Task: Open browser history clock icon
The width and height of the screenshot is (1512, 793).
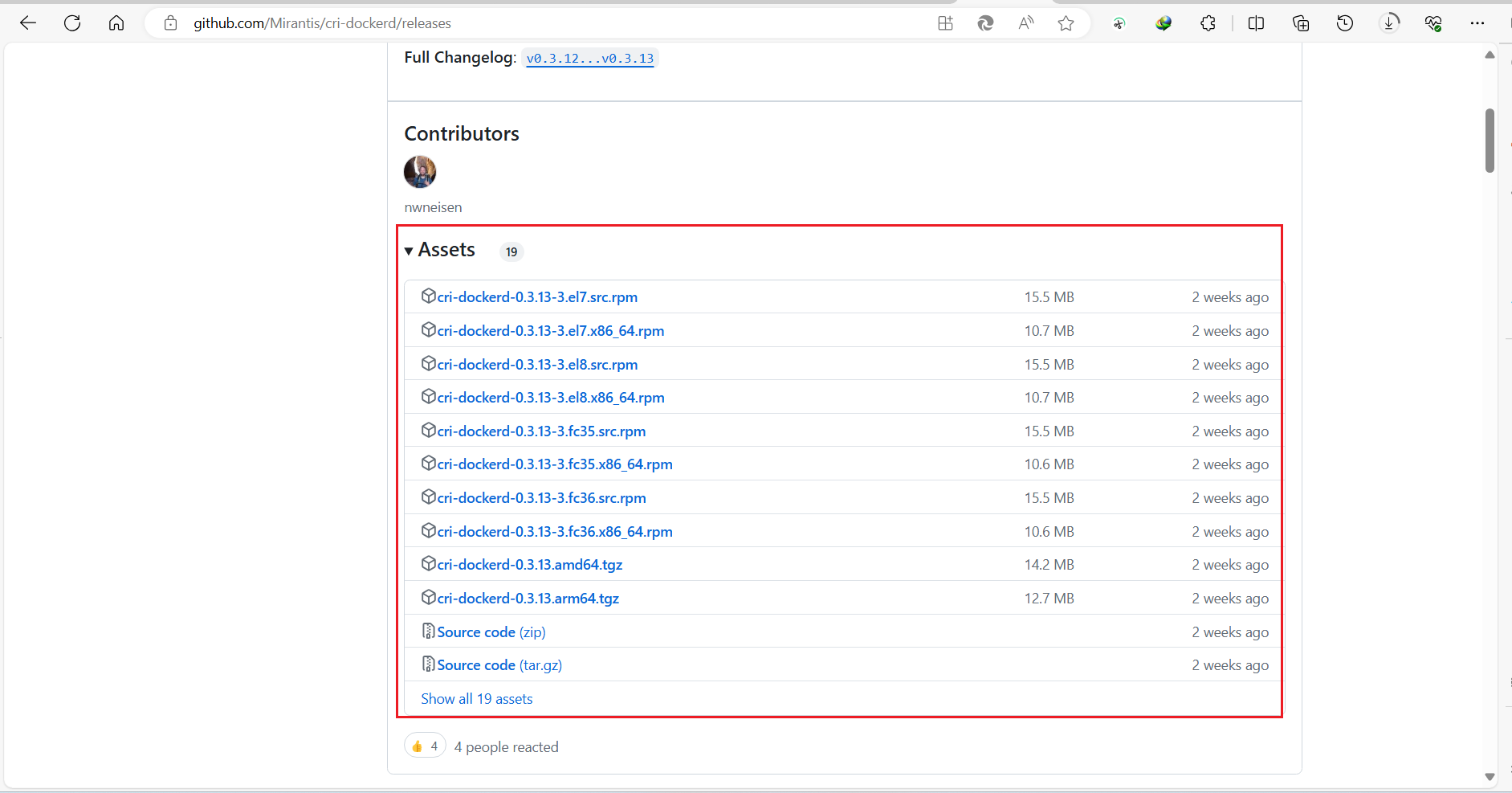Action: click(x=1345, y=23)
